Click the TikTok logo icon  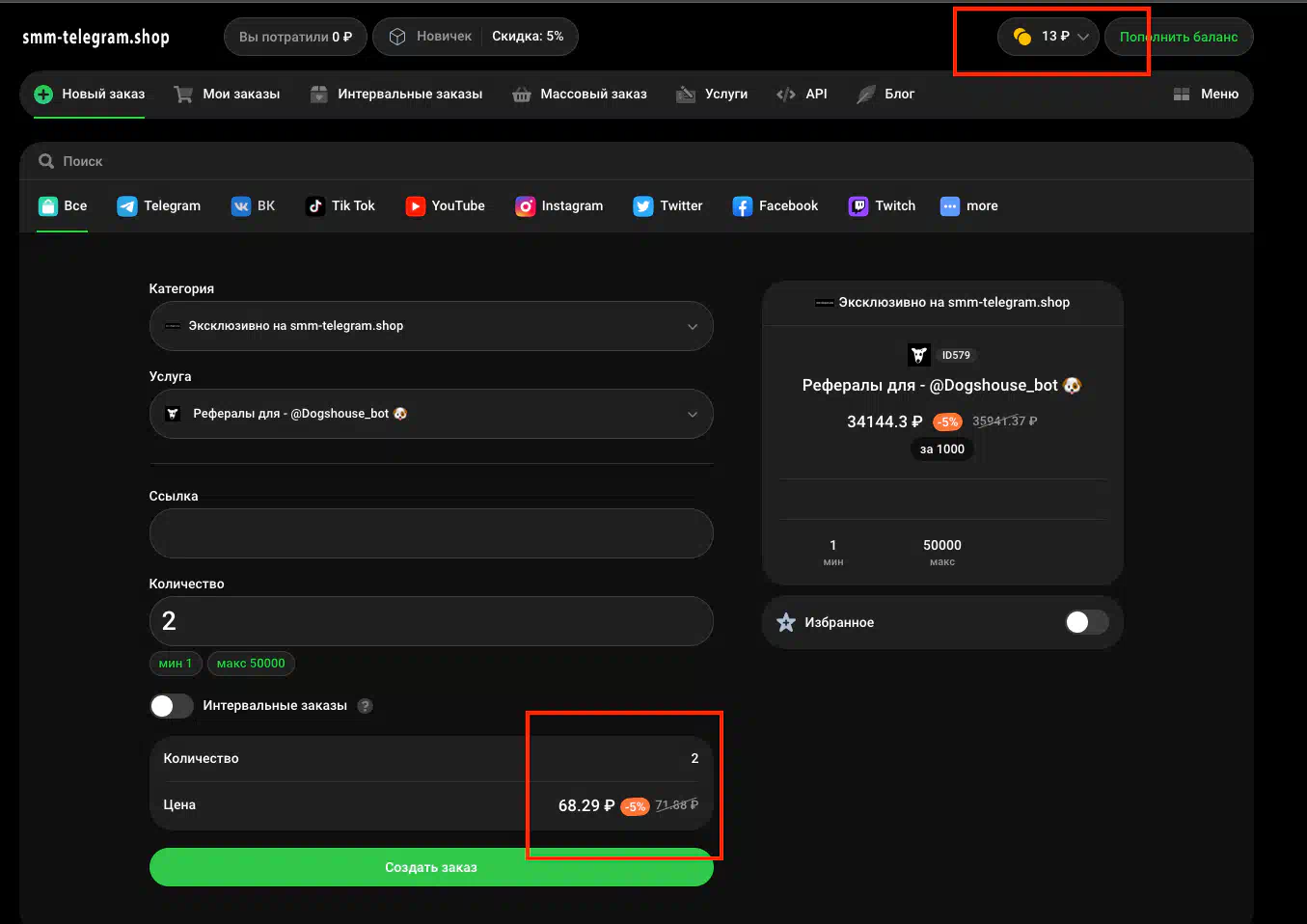point(315,206)
